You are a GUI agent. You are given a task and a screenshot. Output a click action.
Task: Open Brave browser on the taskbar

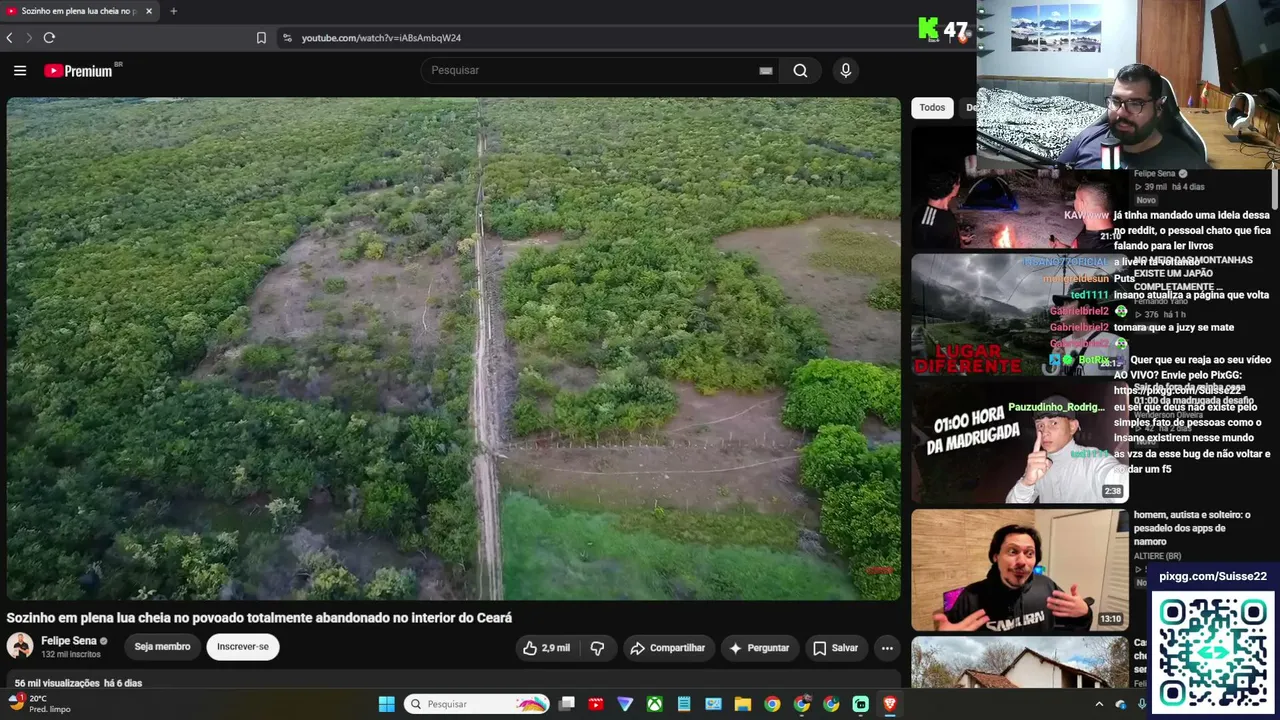click(889, 704)
